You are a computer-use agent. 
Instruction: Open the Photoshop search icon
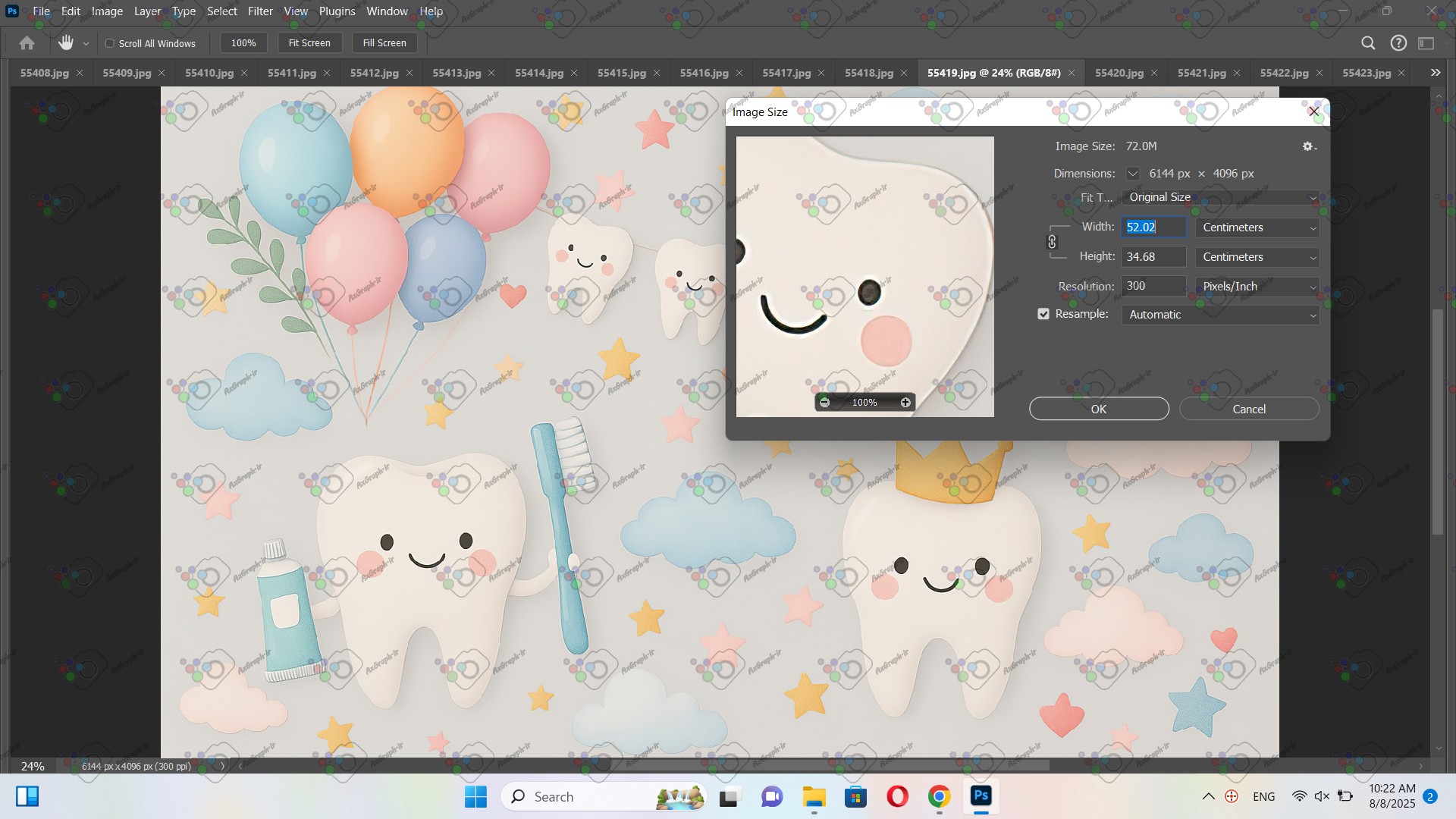point(1368,43)
